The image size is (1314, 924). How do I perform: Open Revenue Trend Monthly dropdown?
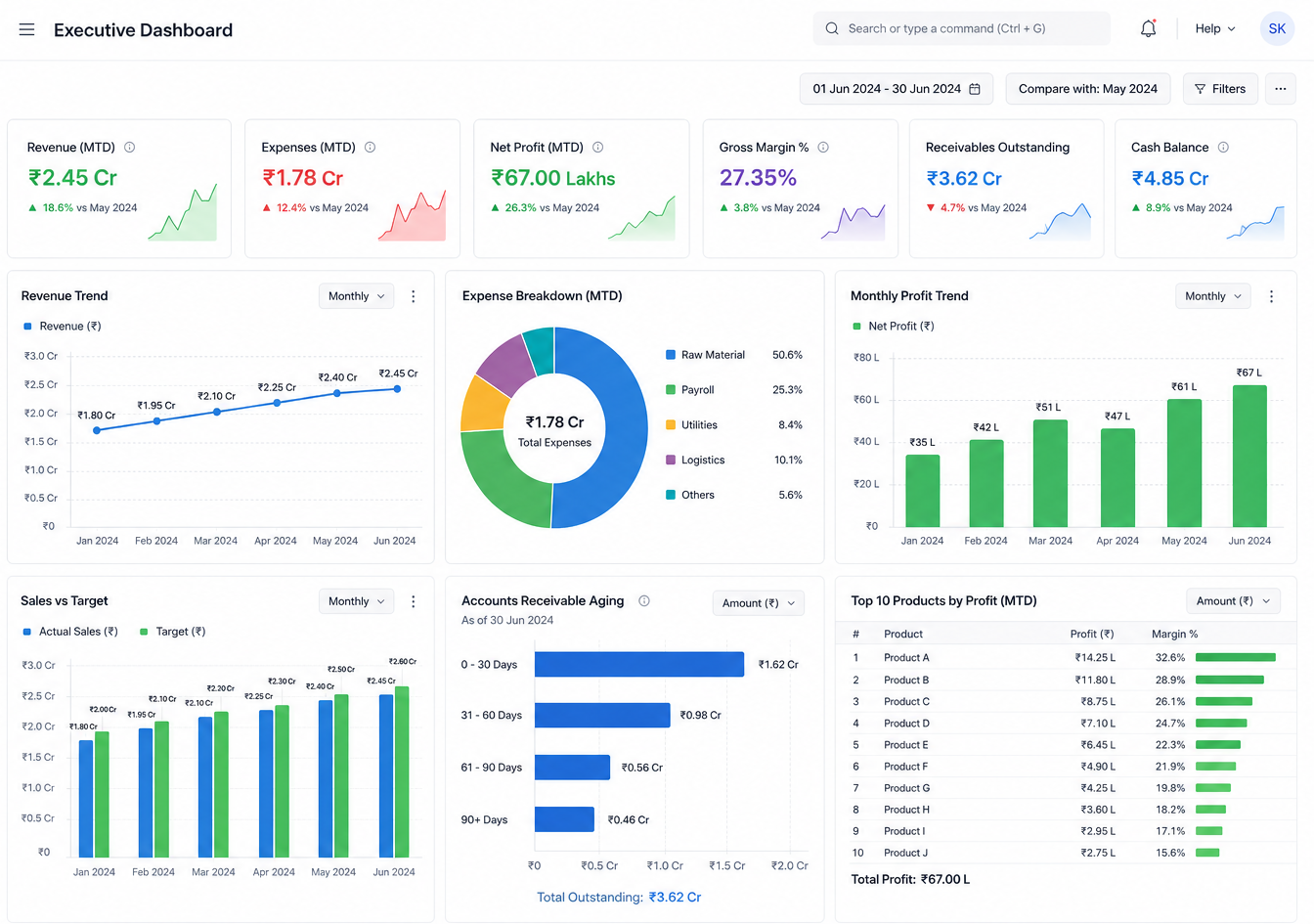click(357, 296)
